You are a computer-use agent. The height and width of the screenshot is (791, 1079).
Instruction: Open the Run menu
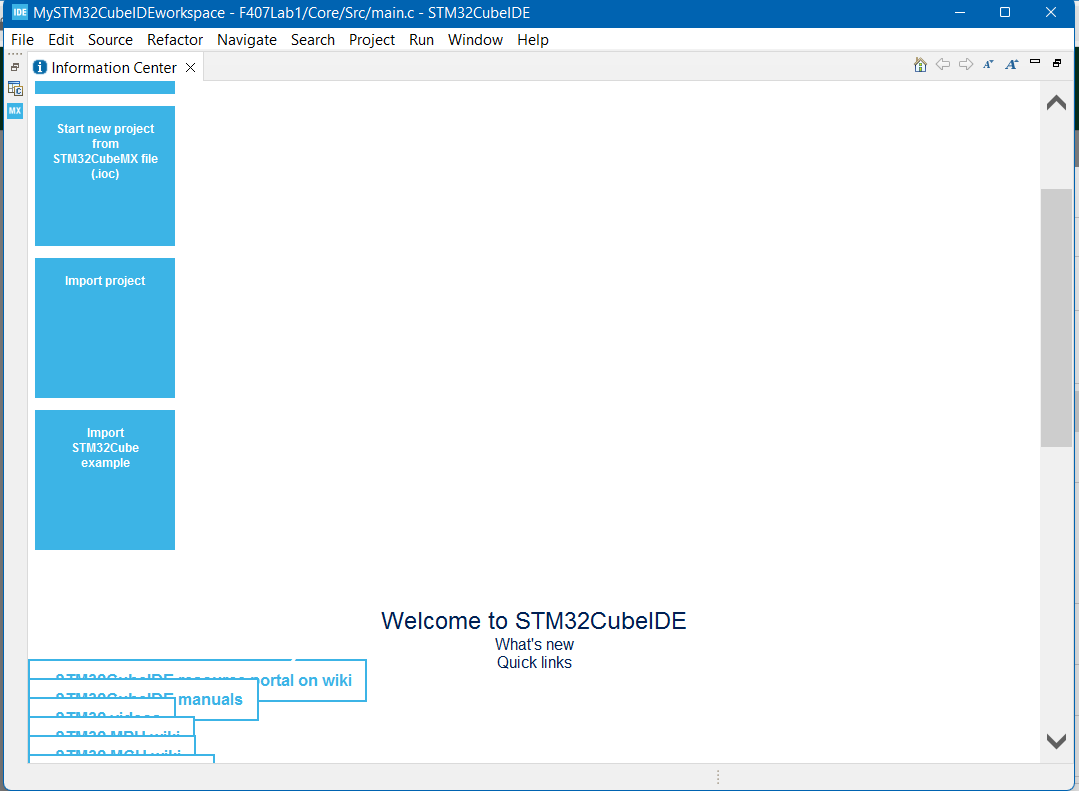(x=421, y=40)
